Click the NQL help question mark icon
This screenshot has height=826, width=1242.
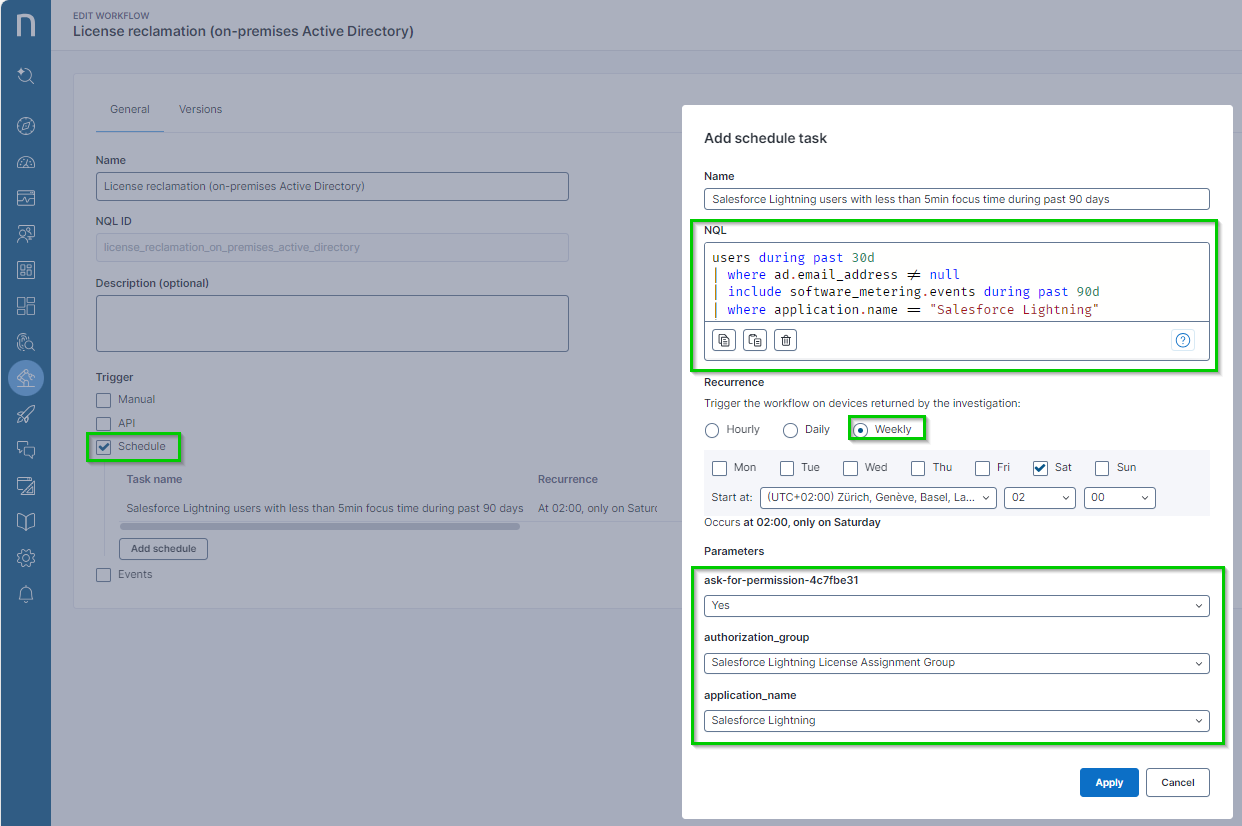click(x=1182, y=340)
